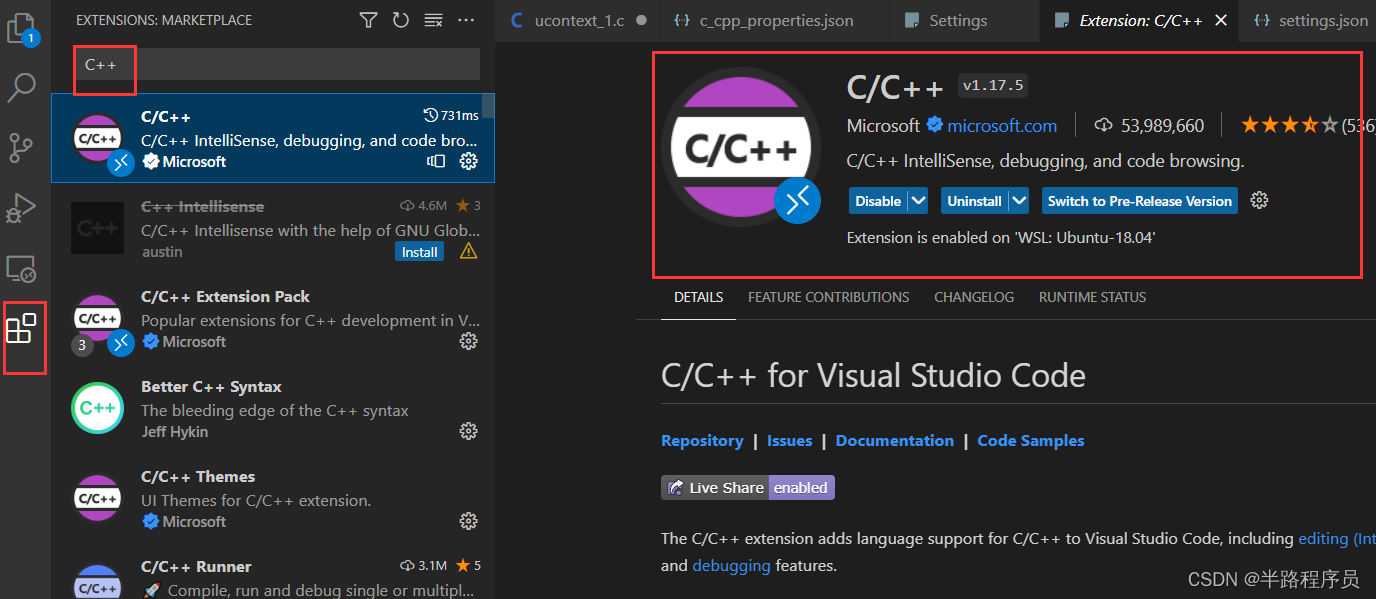1376x599 pixels.
Task: Open the FEATURE CONTRIBUTIONS tab
Action: pyautogui.click(x=828, y=297)
